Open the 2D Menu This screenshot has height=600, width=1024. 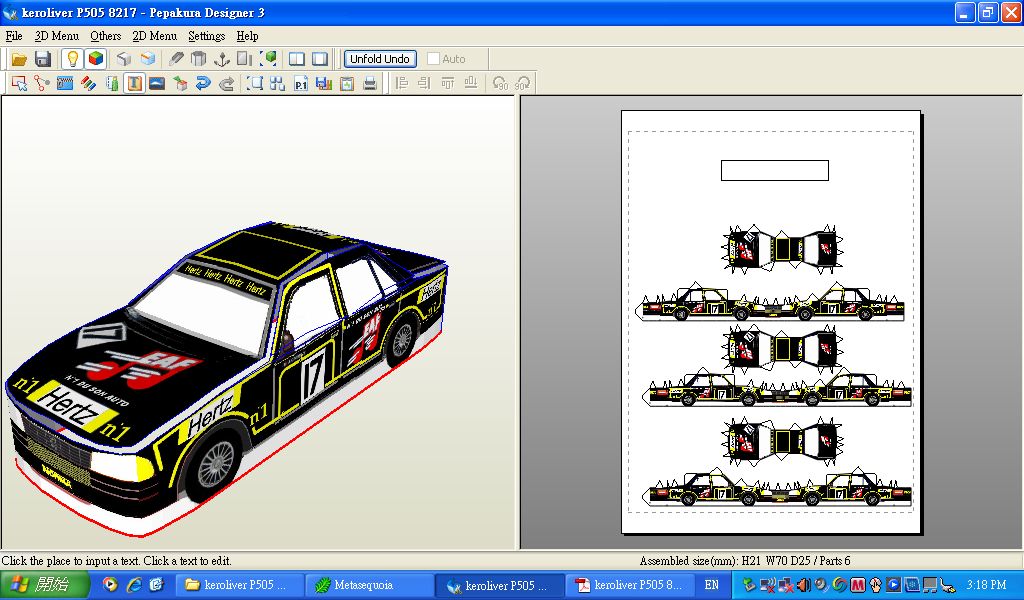(154, 36)
